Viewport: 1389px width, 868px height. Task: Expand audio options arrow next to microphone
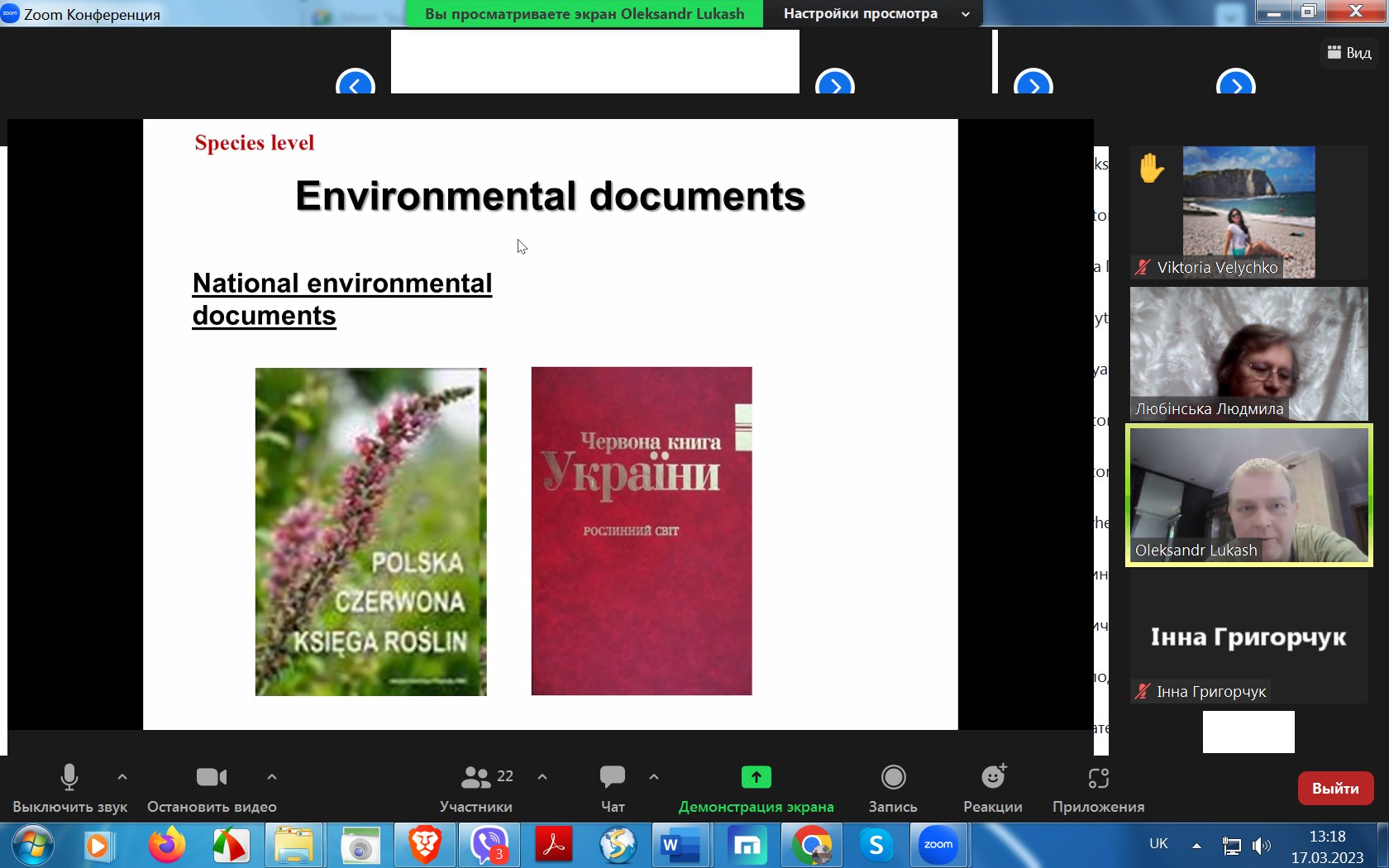[122, 777]
